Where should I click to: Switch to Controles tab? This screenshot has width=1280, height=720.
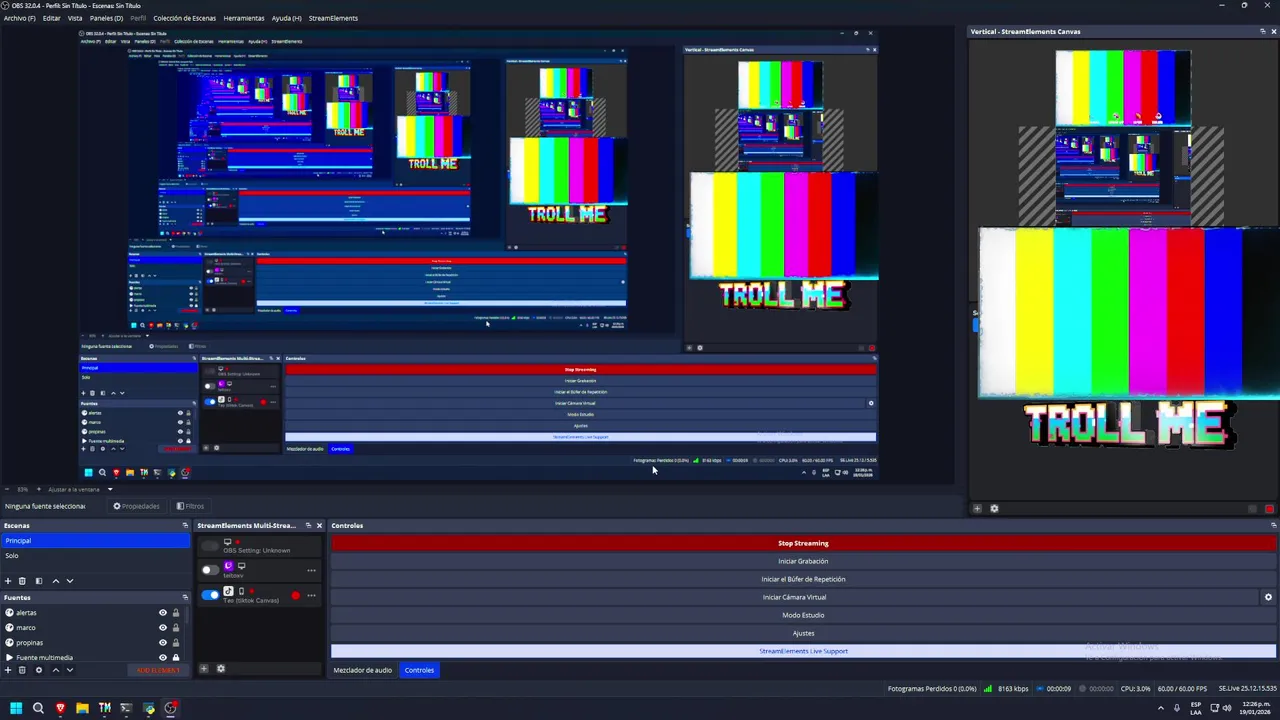click(419, 670)
